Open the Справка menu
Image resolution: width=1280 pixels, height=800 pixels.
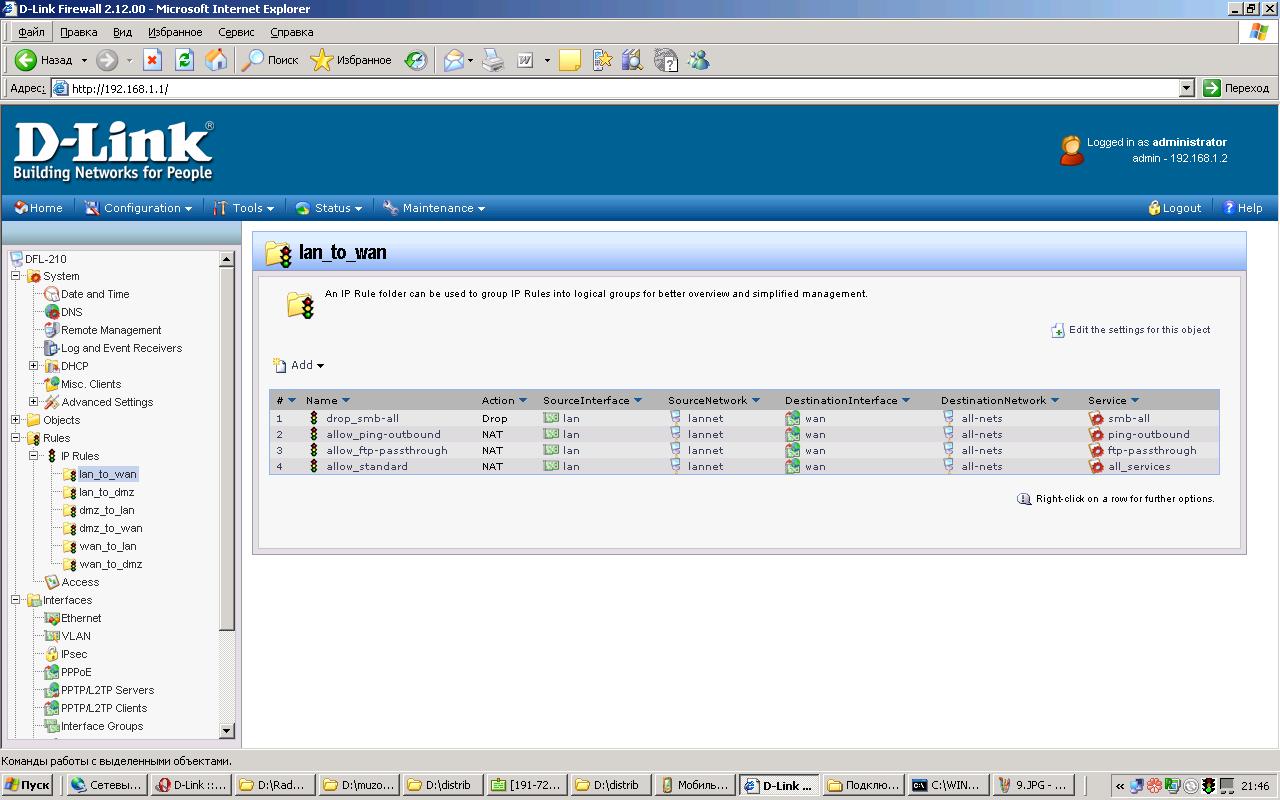click(x=292, y=32)
